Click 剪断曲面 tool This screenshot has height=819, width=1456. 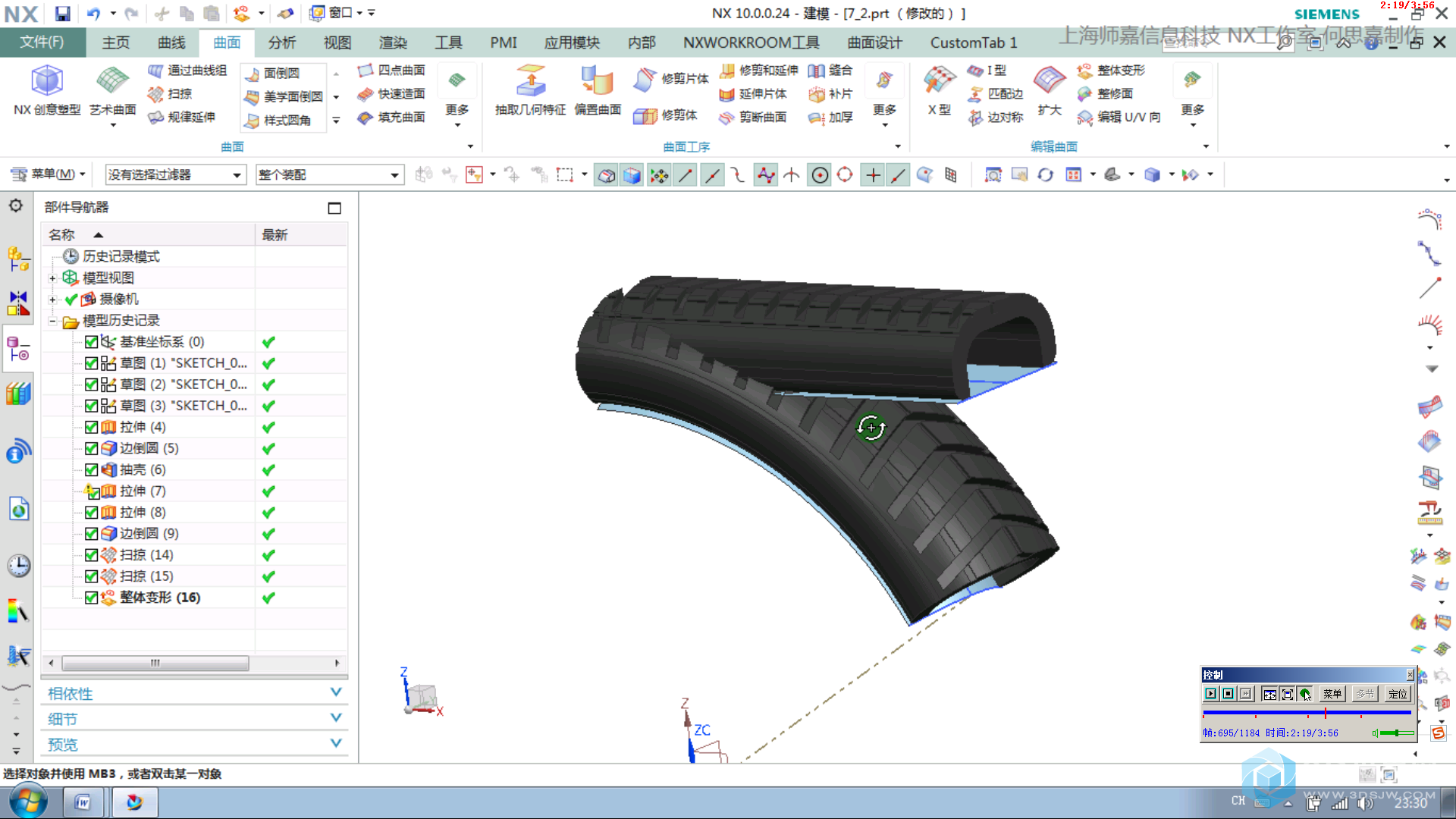click(752, 118)
